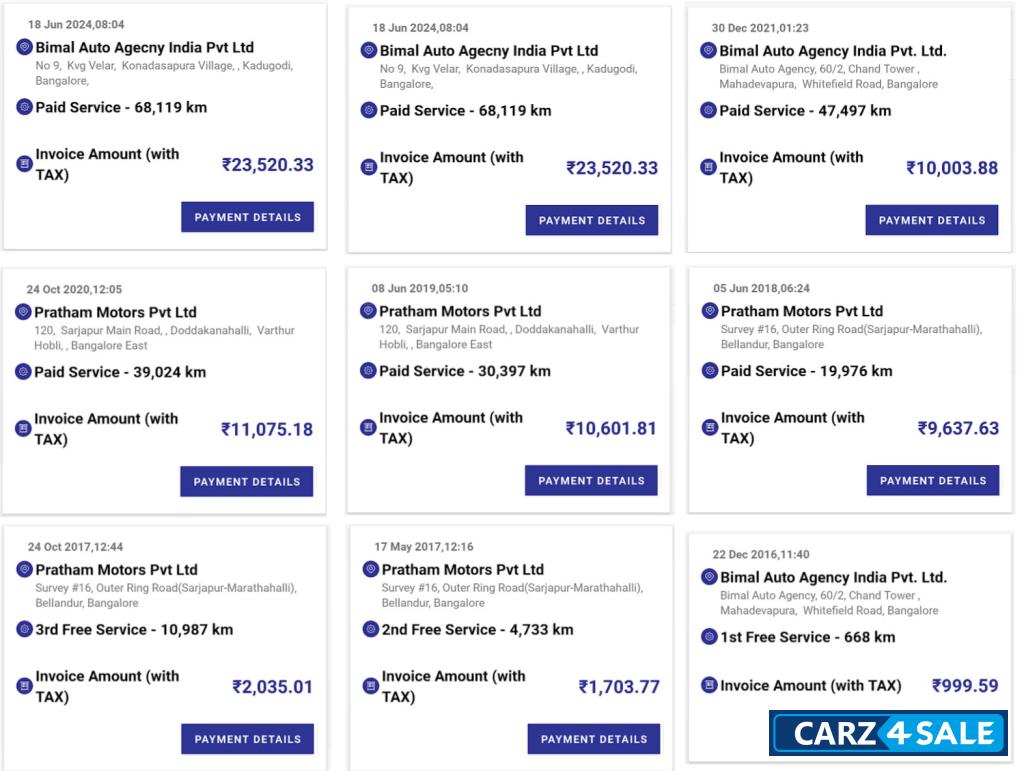This screenshot has height=771, width=1024.
Task: Open PAYMENT DETAILS for the ₹23,520.33 invoice
Action: (x=247, y=217)
